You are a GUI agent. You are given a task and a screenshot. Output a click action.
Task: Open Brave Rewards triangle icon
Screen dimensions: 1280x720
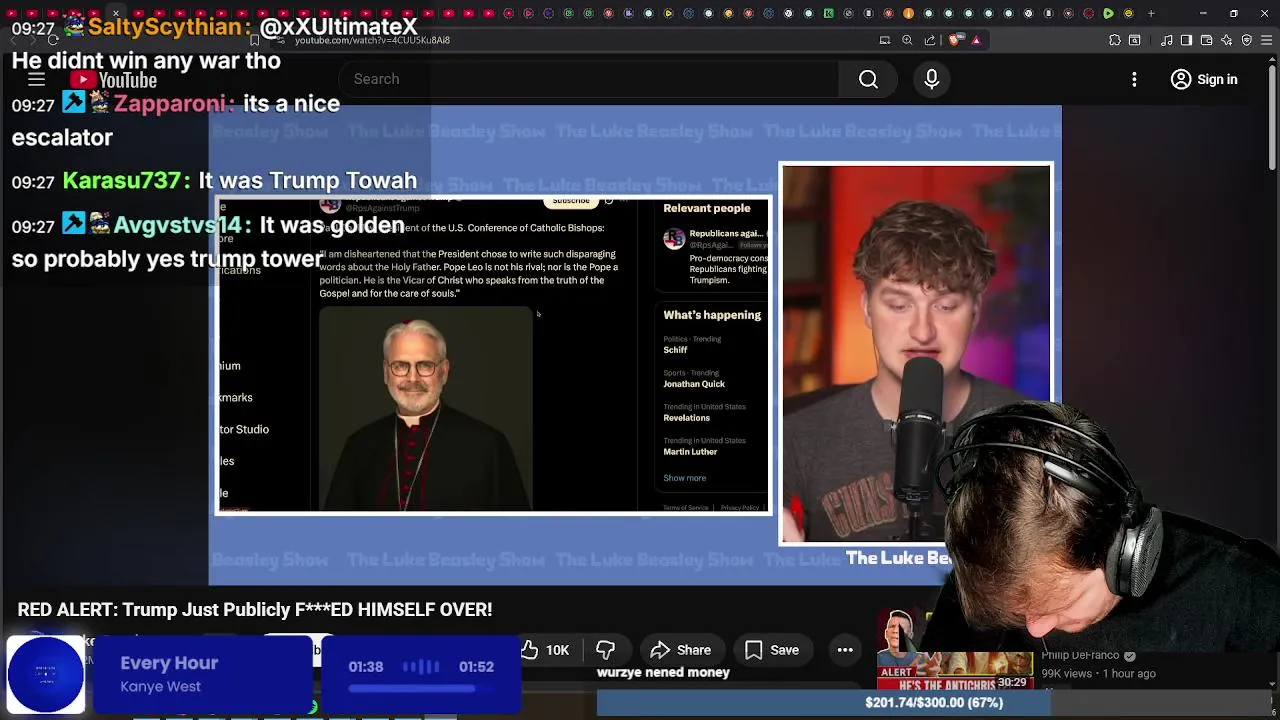pos(976,40)
